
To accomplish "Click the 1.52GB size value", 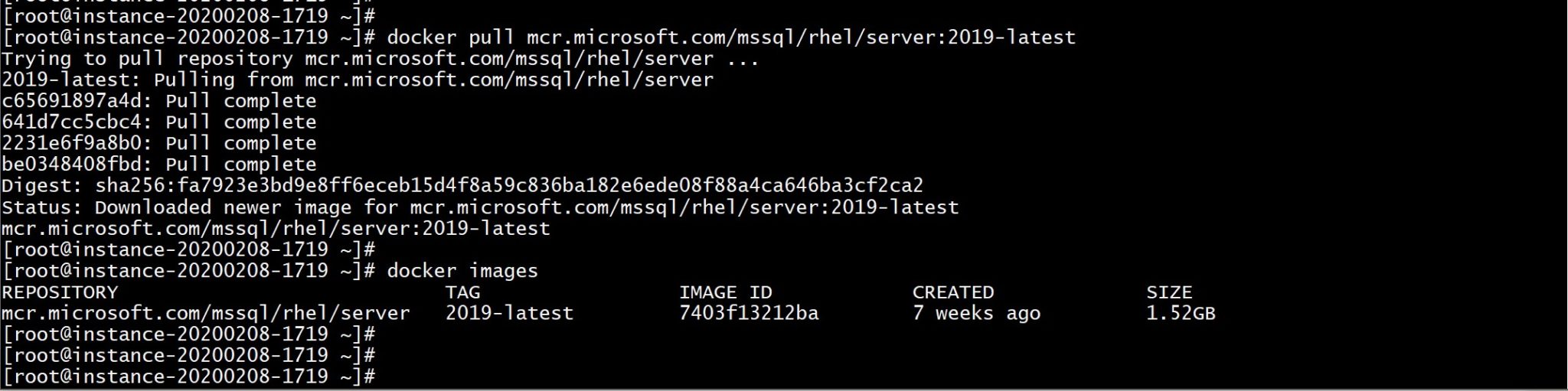I will click(1180, 313).
